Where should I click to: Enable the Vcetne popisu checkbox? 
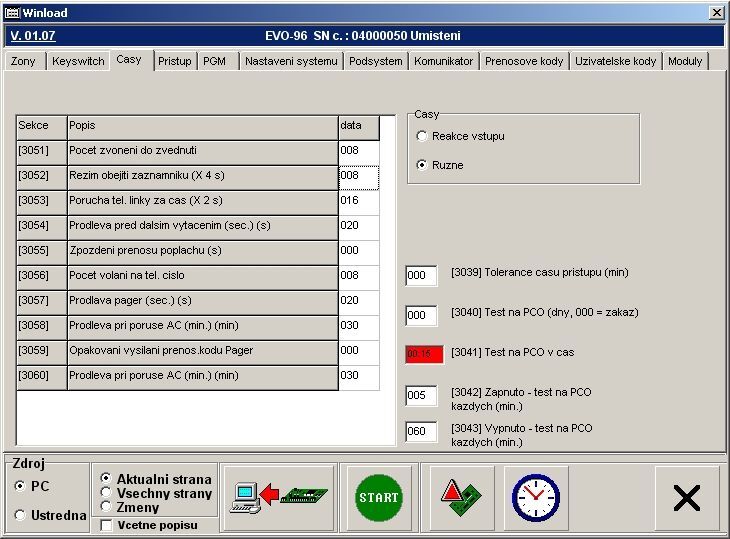106,525
